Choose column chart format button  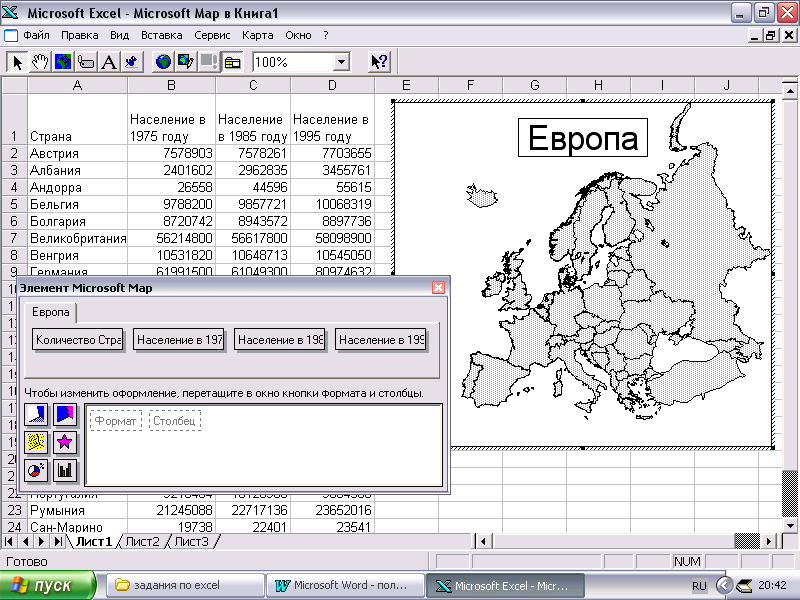[65, 470]
